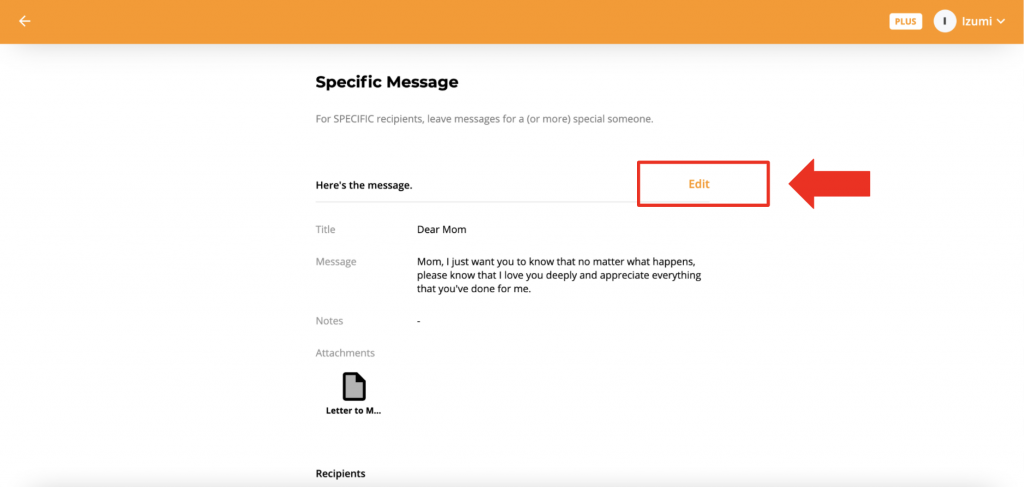
Task: Click the For SPECIFIC recipients description text
Action: tap(484, 120)
